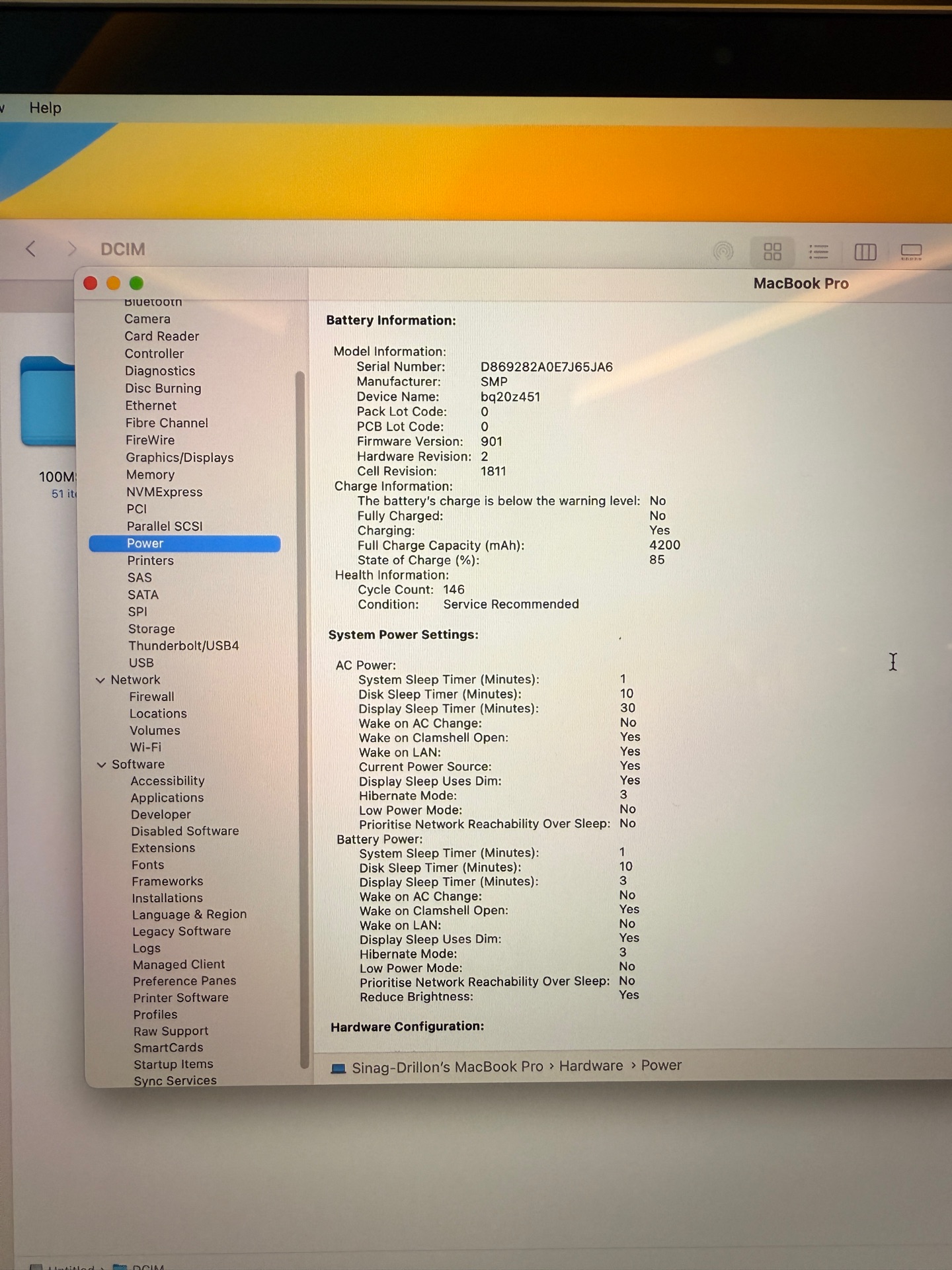The width and height of the screenshot is (952, 1270).
Task: Select Card Reader in the sidebar
Action: (162, 336)
